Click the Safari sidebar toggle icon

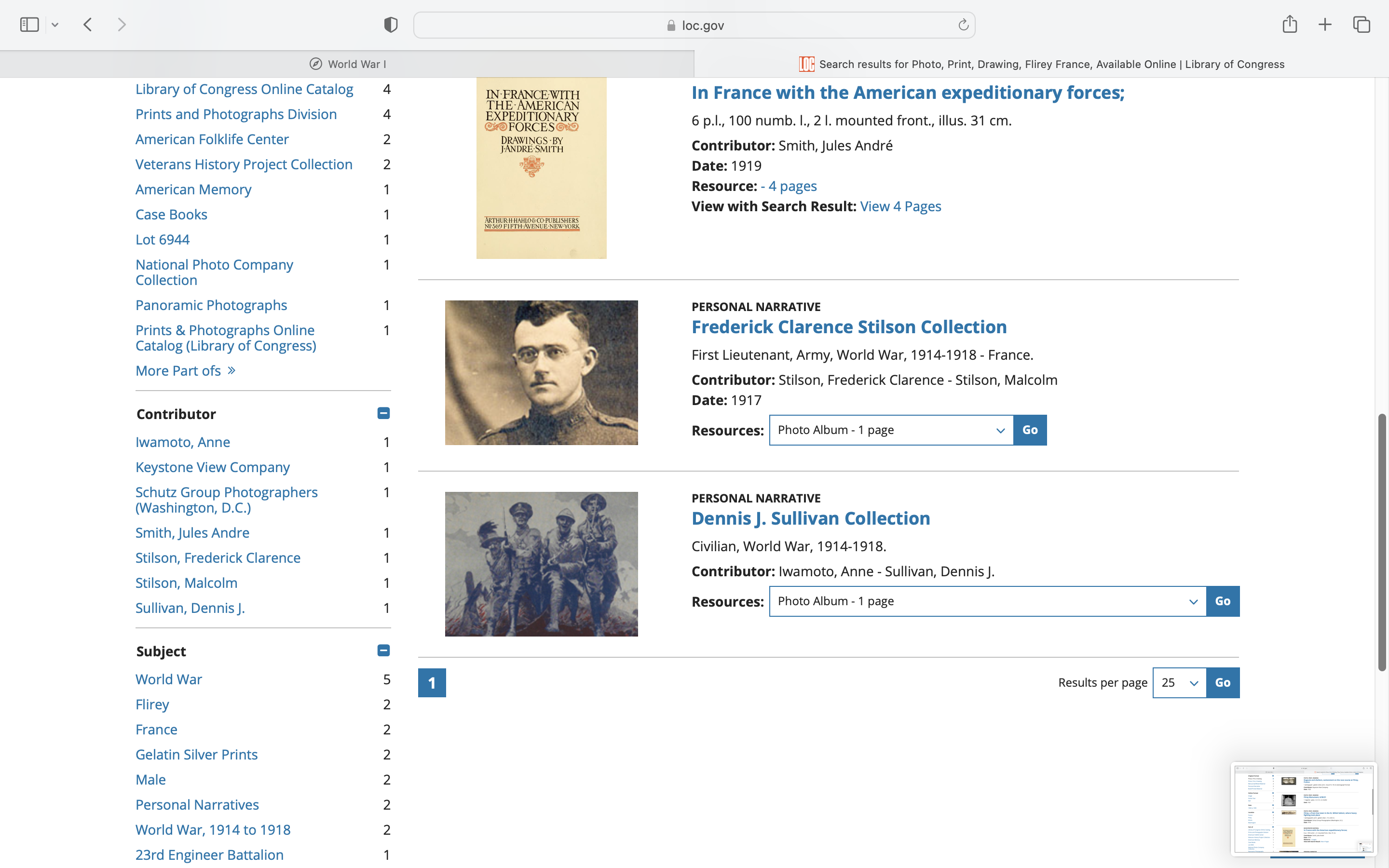click(29, 25)
